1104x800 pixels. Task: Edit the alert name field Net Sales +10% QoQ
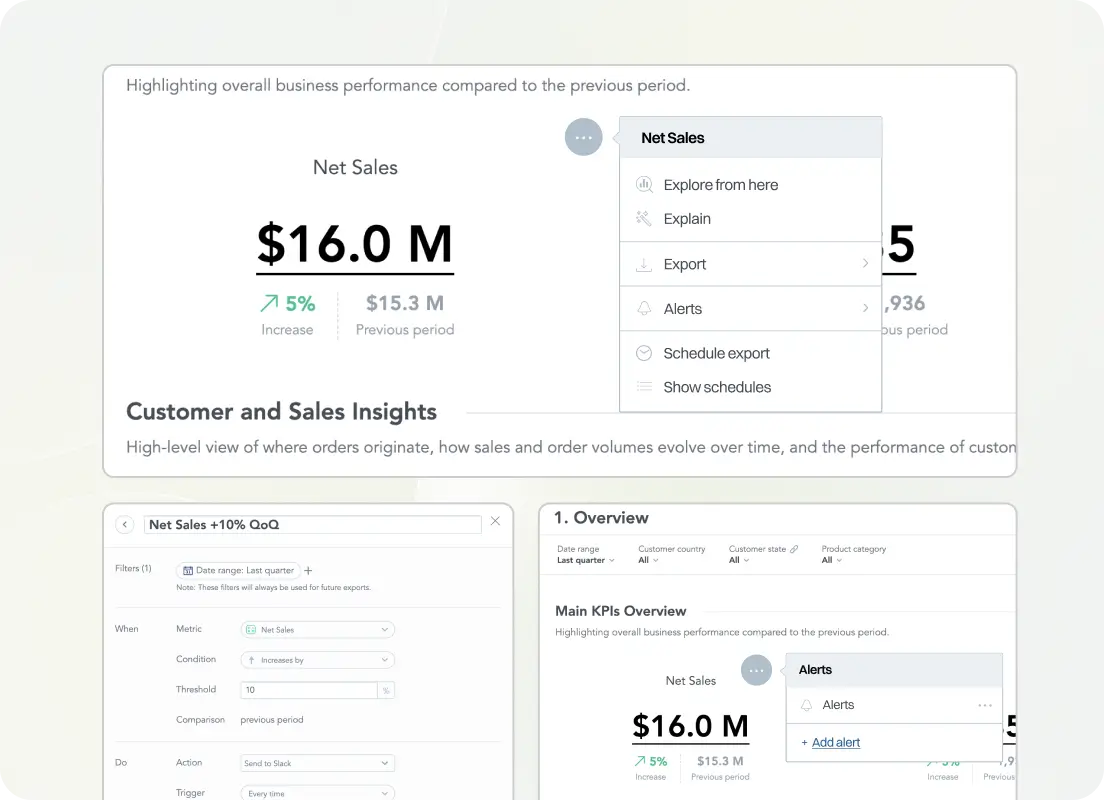click(312, 524)
